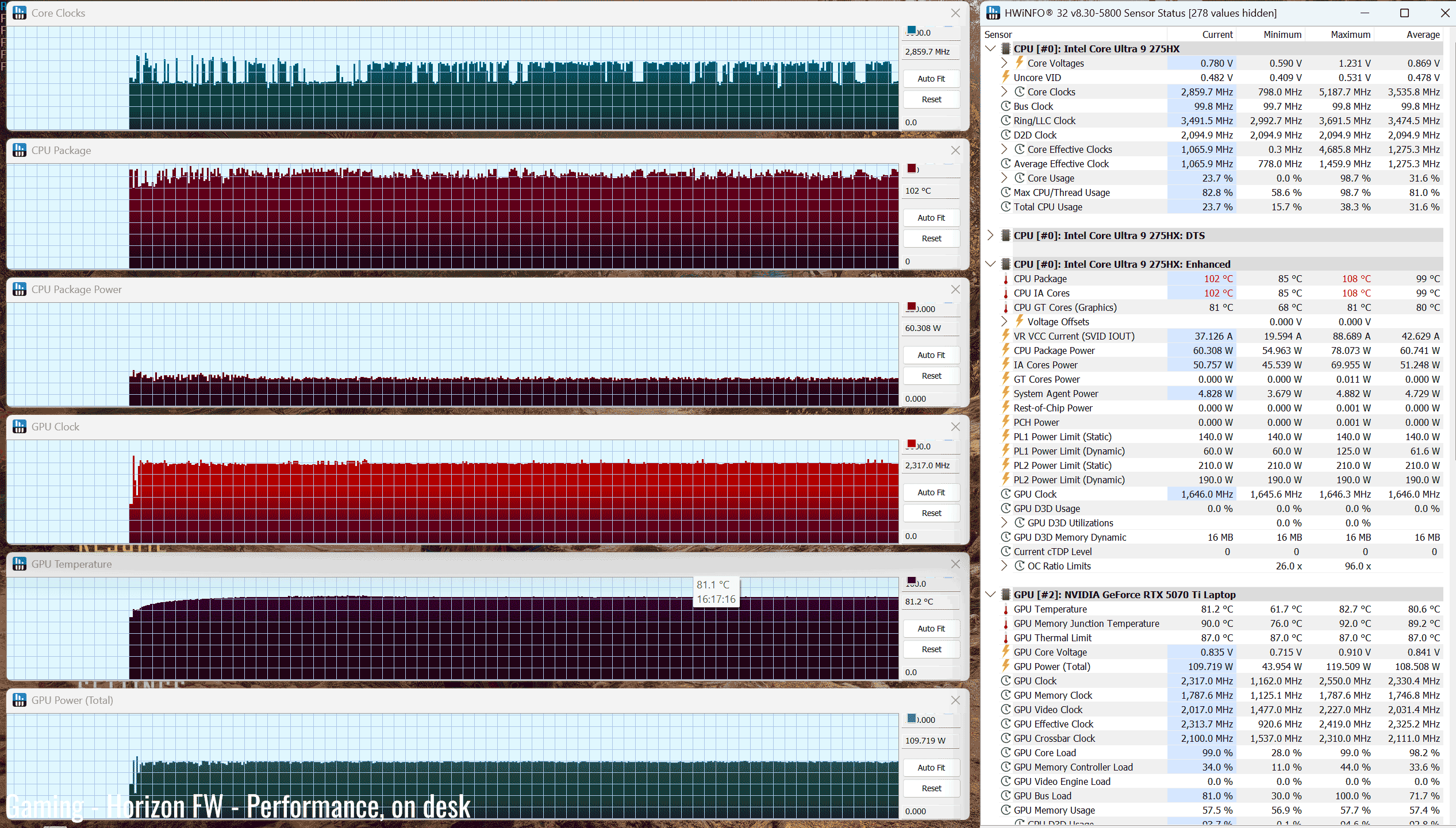The image size is (1456, 828).
Task: Click the thermometer icon next to GPU Thermal Limit
Action: tap(1005, 638)
